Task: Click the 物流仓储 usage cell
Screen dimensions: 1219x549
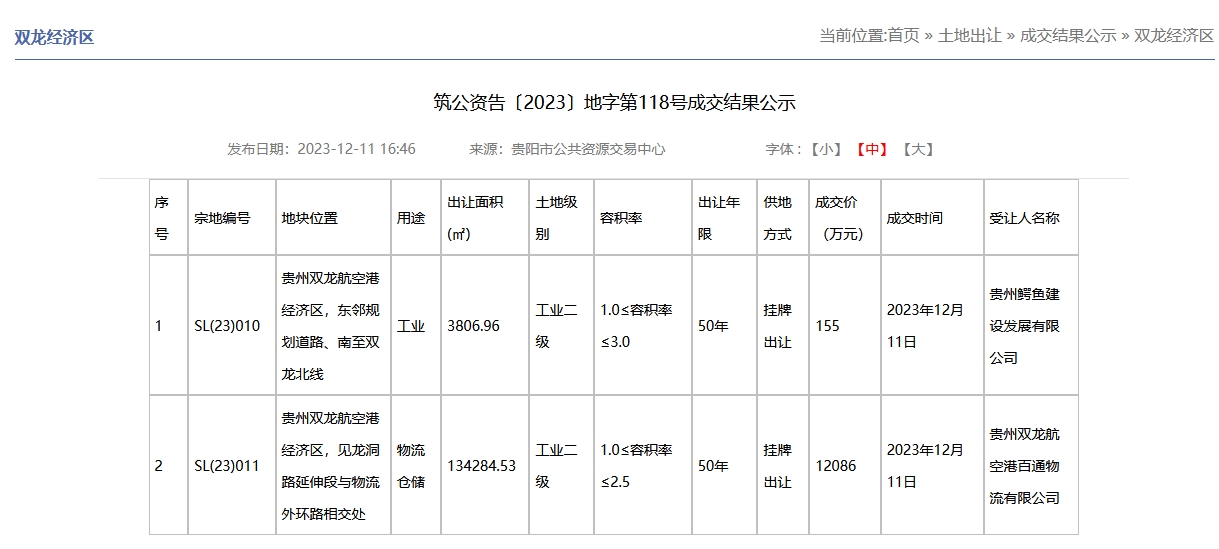Action: (x=411, y=466)
